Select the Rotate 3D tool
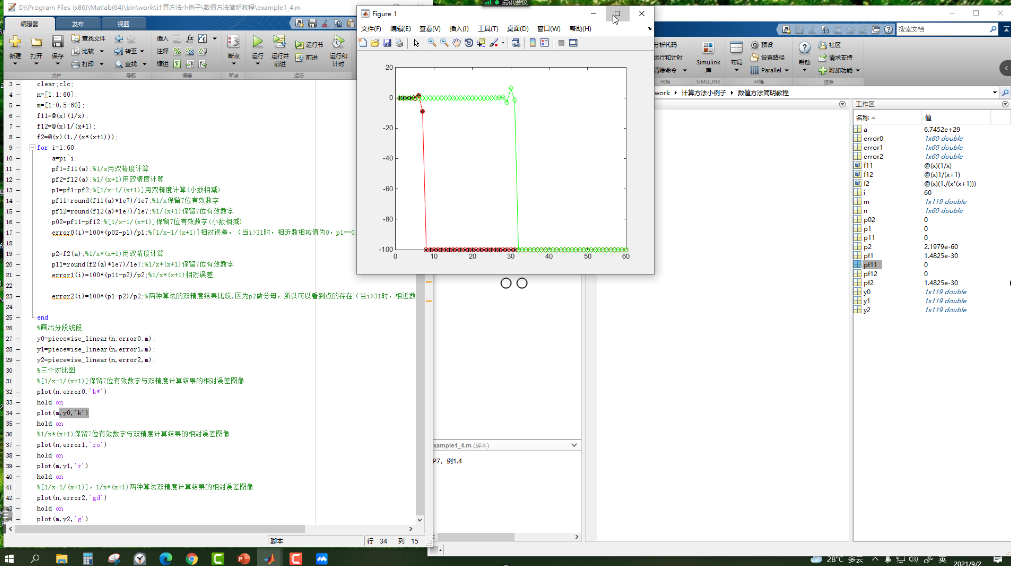 pos(469,43)
